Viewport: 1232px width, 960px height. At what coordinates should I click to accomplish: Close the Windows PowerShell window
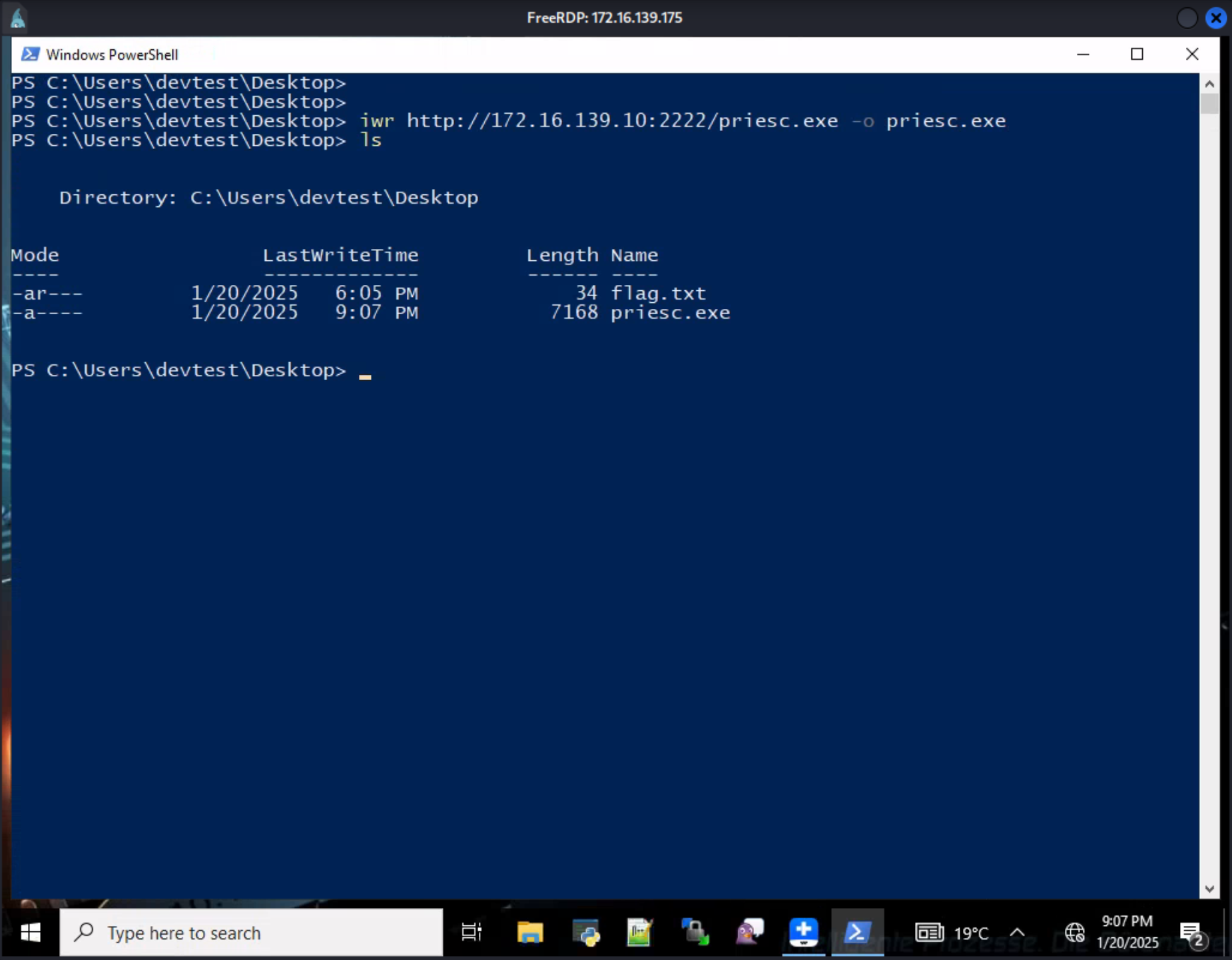1192,55
